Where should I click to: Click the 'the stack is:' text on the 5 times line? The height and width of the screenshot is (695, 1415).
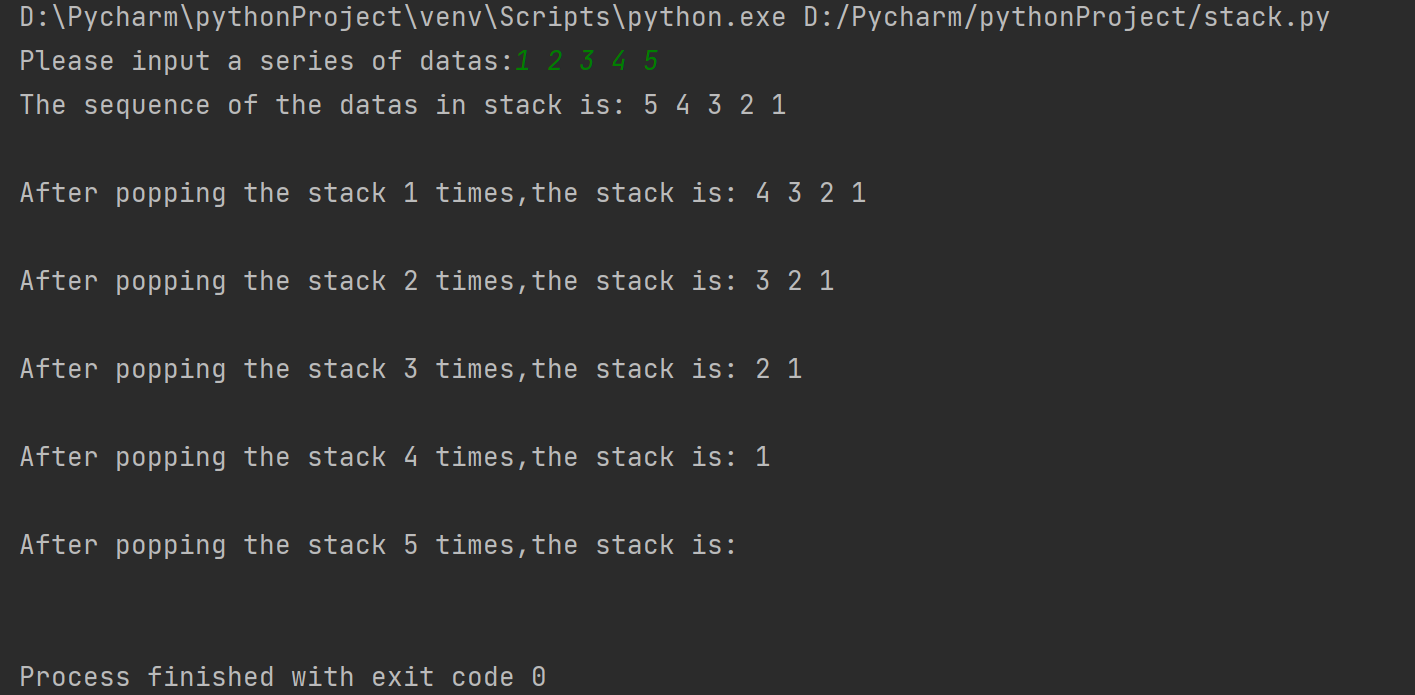[x=634, y=545]
